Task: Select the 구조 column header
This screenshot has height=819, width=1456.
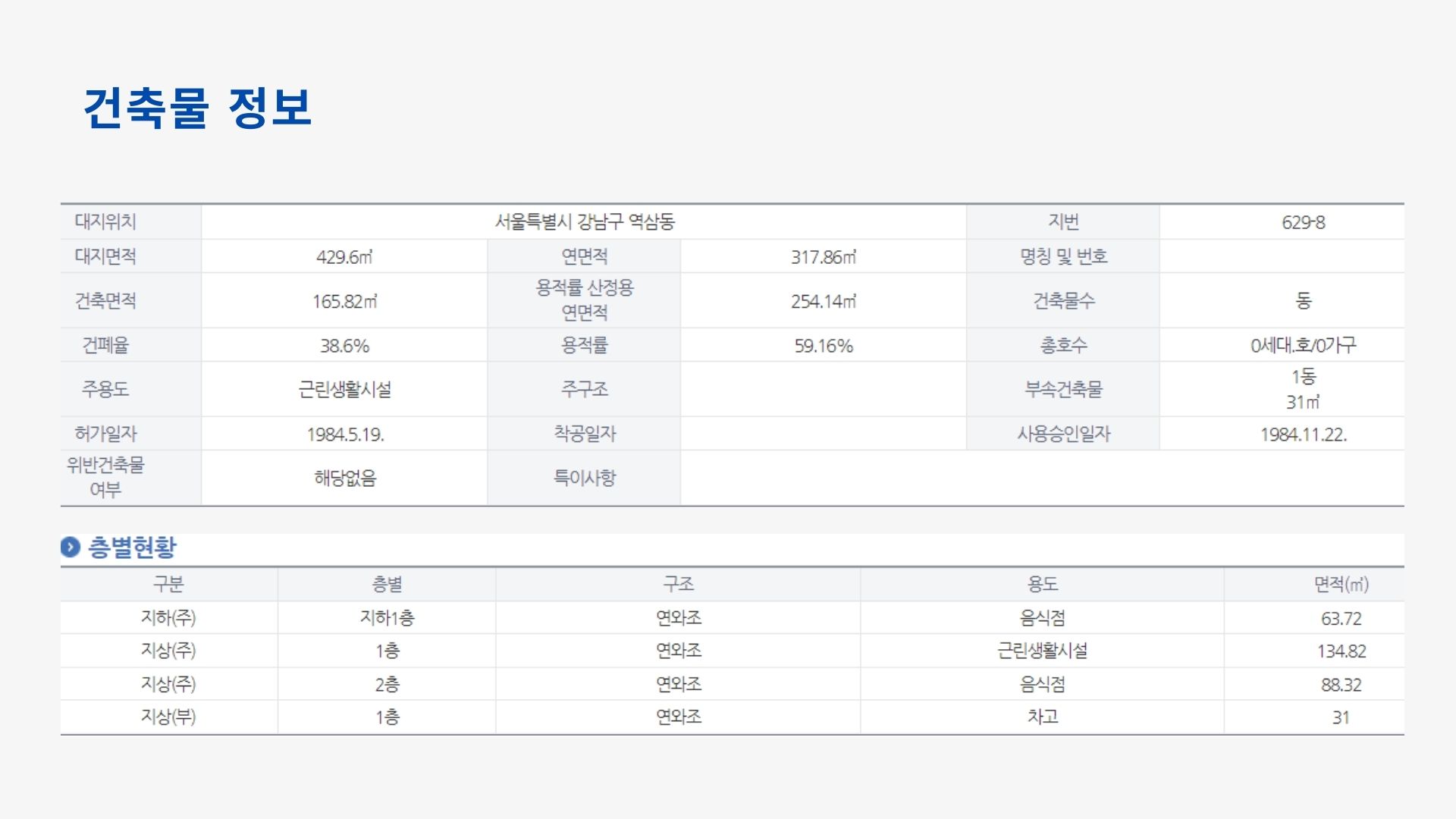Action: (x=678, y=584)
